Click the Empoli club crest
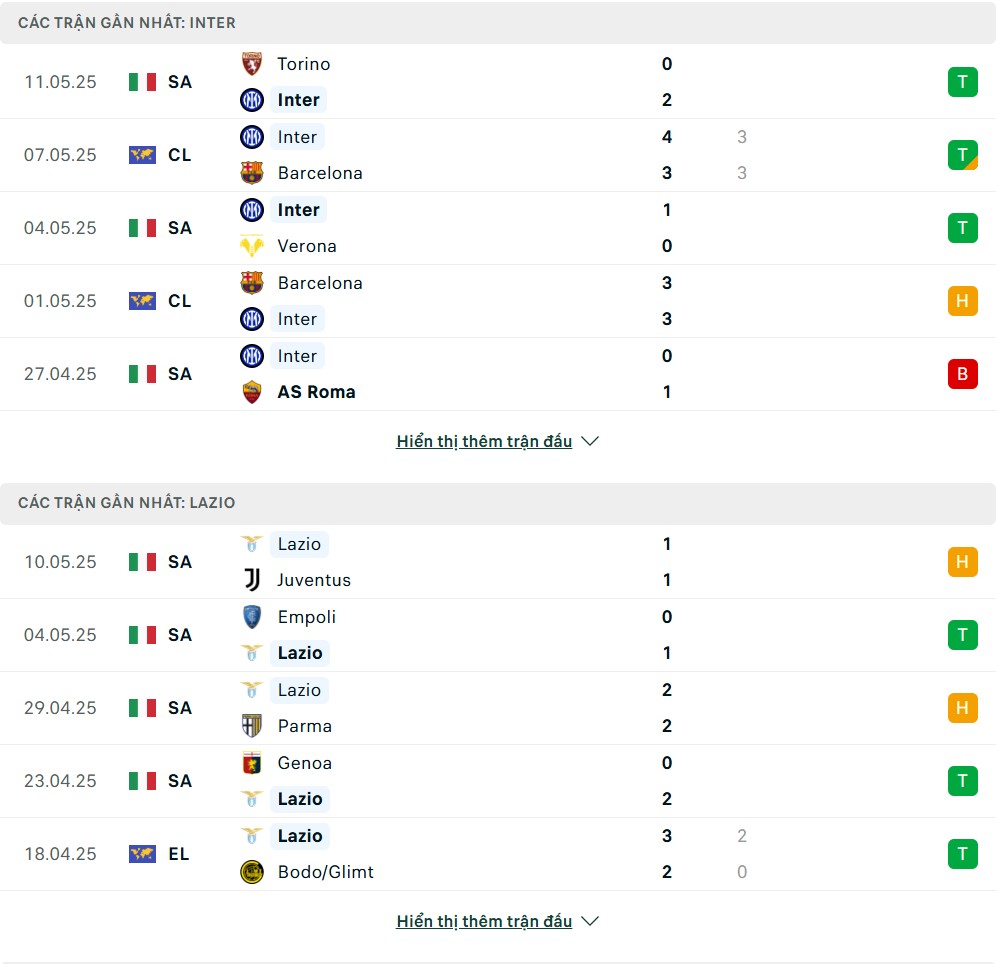This screenshot has height=964, width=997. coord(252,617)
